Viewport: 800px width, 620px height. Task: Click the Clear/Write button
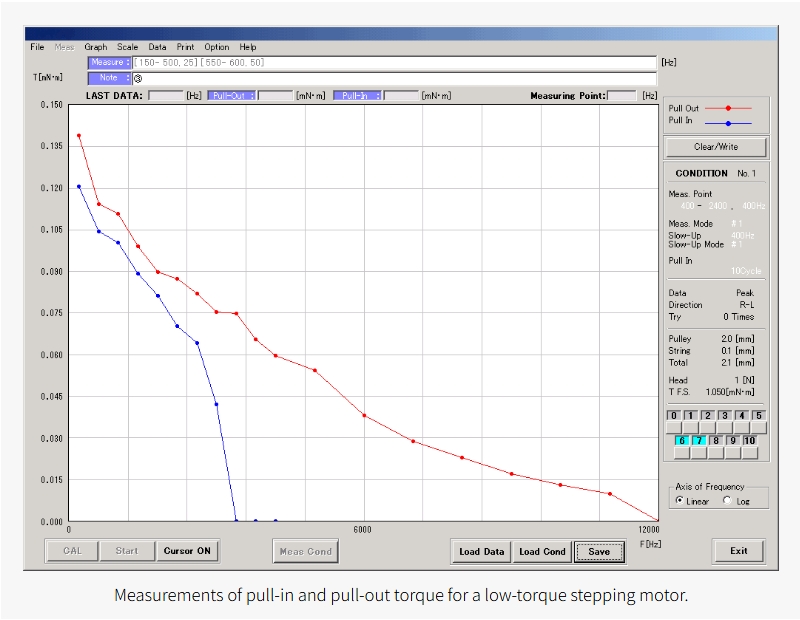coord(716,147)
